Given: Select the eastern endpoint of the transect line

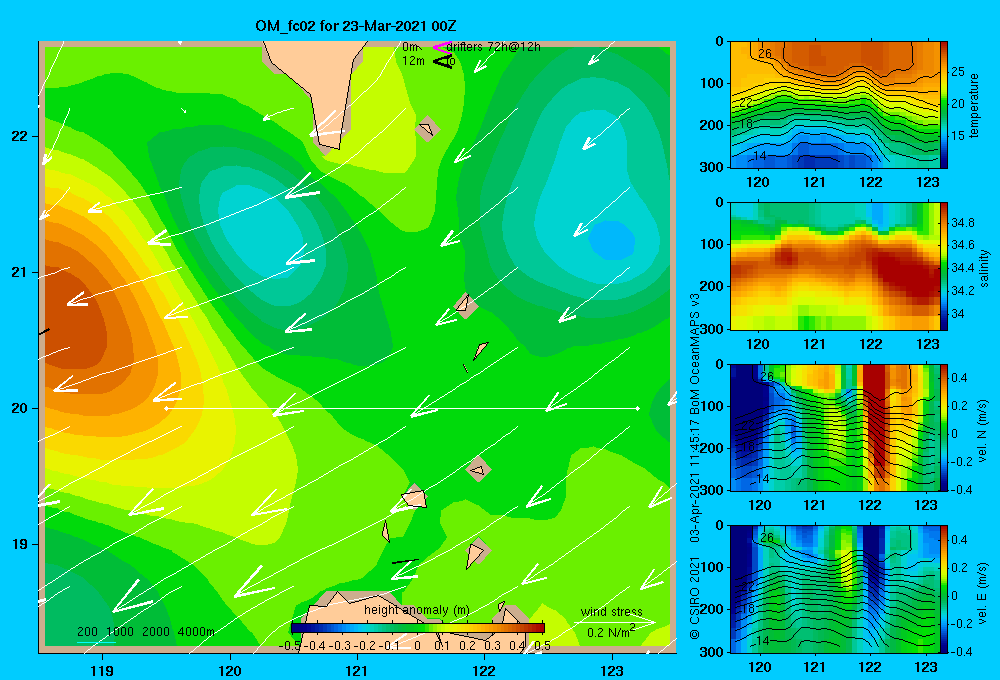Looking at the screenshot, I should tap(637, 408).
